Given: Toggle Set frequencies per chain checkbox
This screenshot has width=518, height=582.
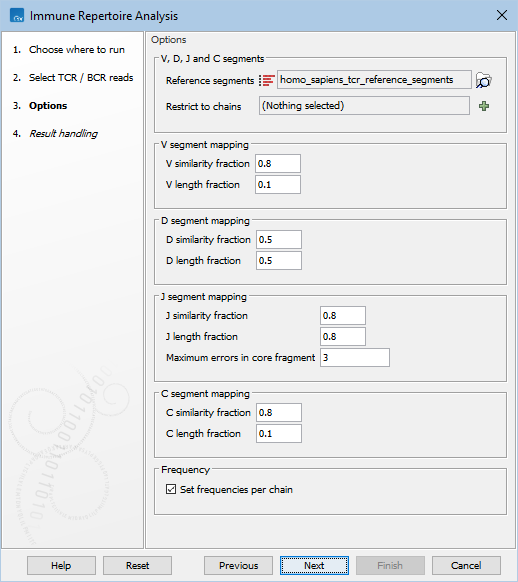Looking at the screenshot, I should pos(171,489).
